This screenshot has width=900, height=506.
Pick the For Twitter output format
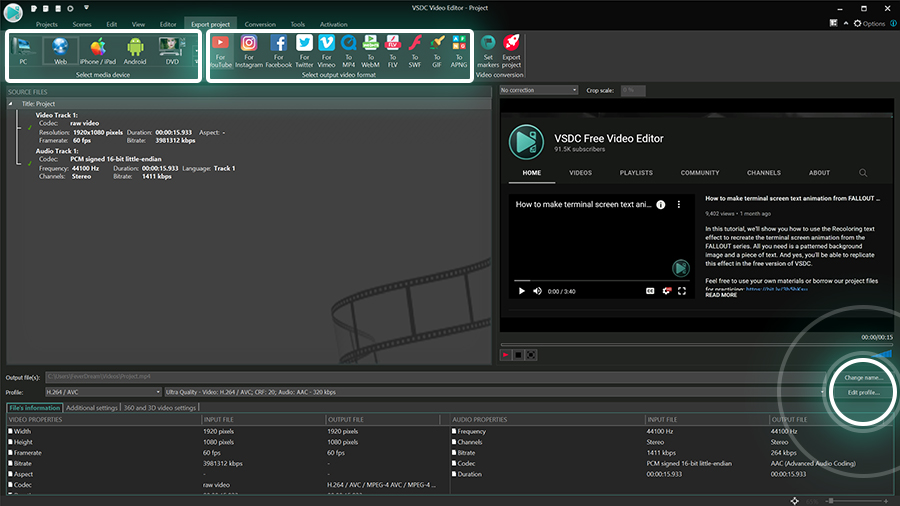click(304, 51)
